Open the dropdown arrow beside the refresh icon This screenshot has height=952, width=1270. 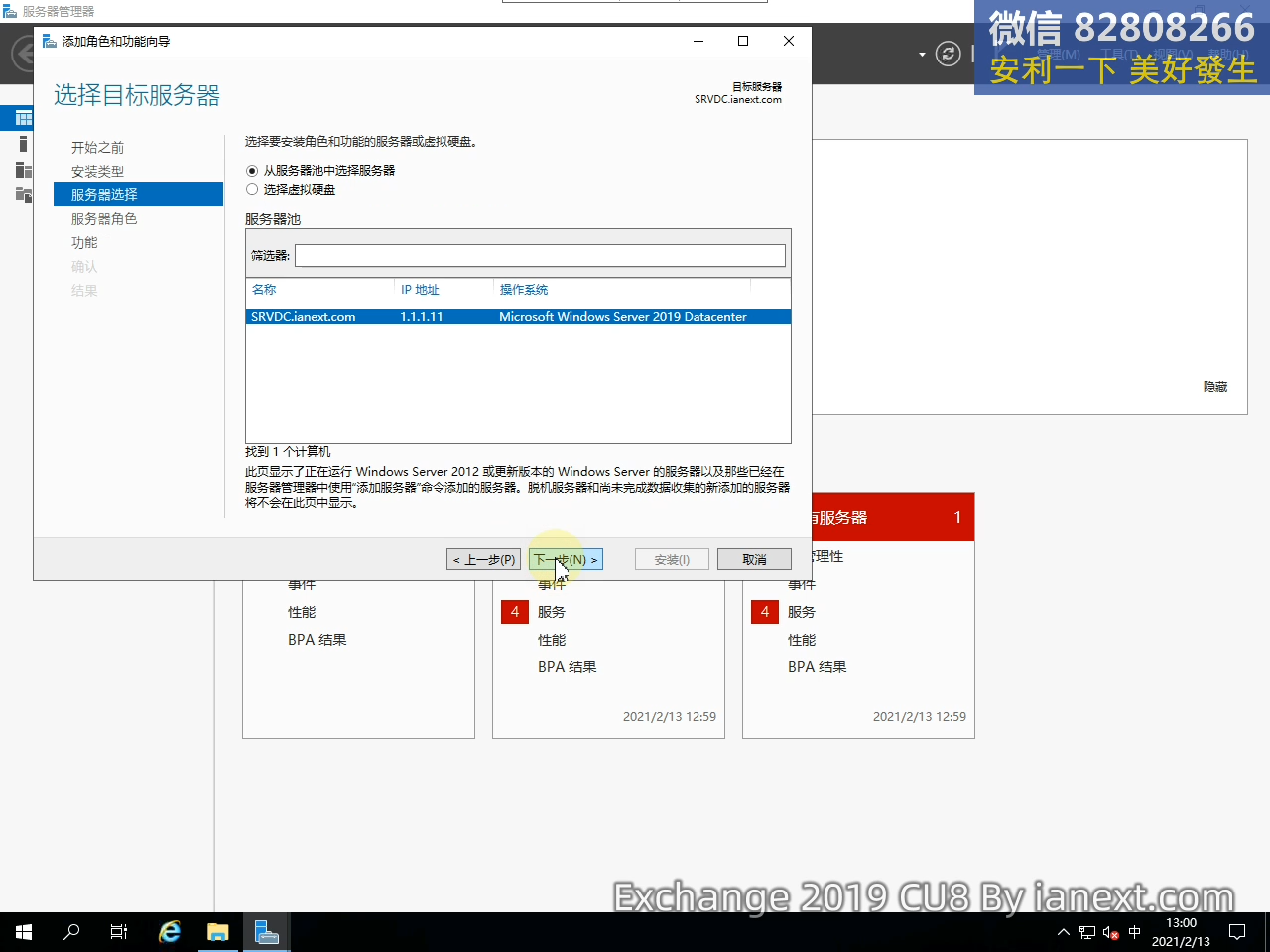[922, 55]
